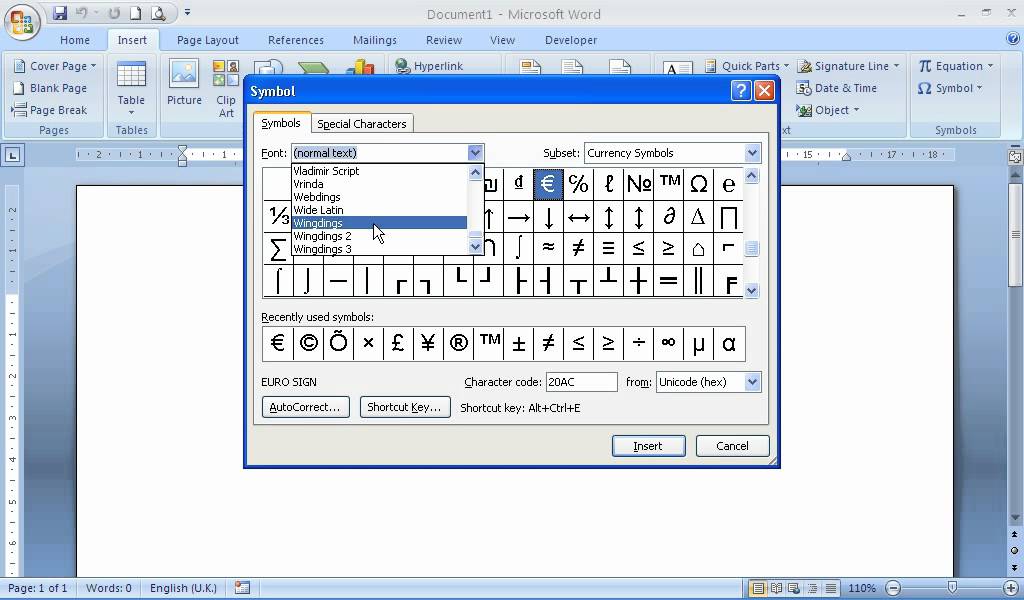Viewport: 1024px width, 600px height.
Task: Select the Review ribbon tab
Action: click(443, 40)
